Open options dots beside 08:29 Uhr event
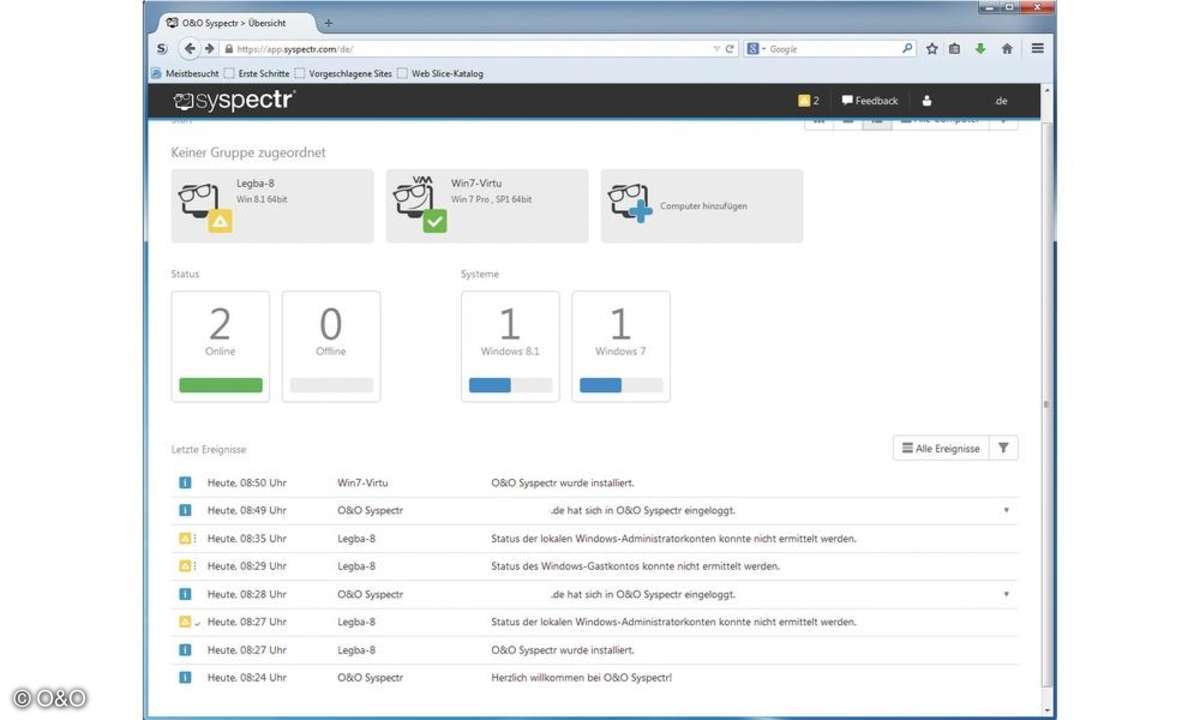Screen dimensions: 1200x720 [x=195, y=566]
